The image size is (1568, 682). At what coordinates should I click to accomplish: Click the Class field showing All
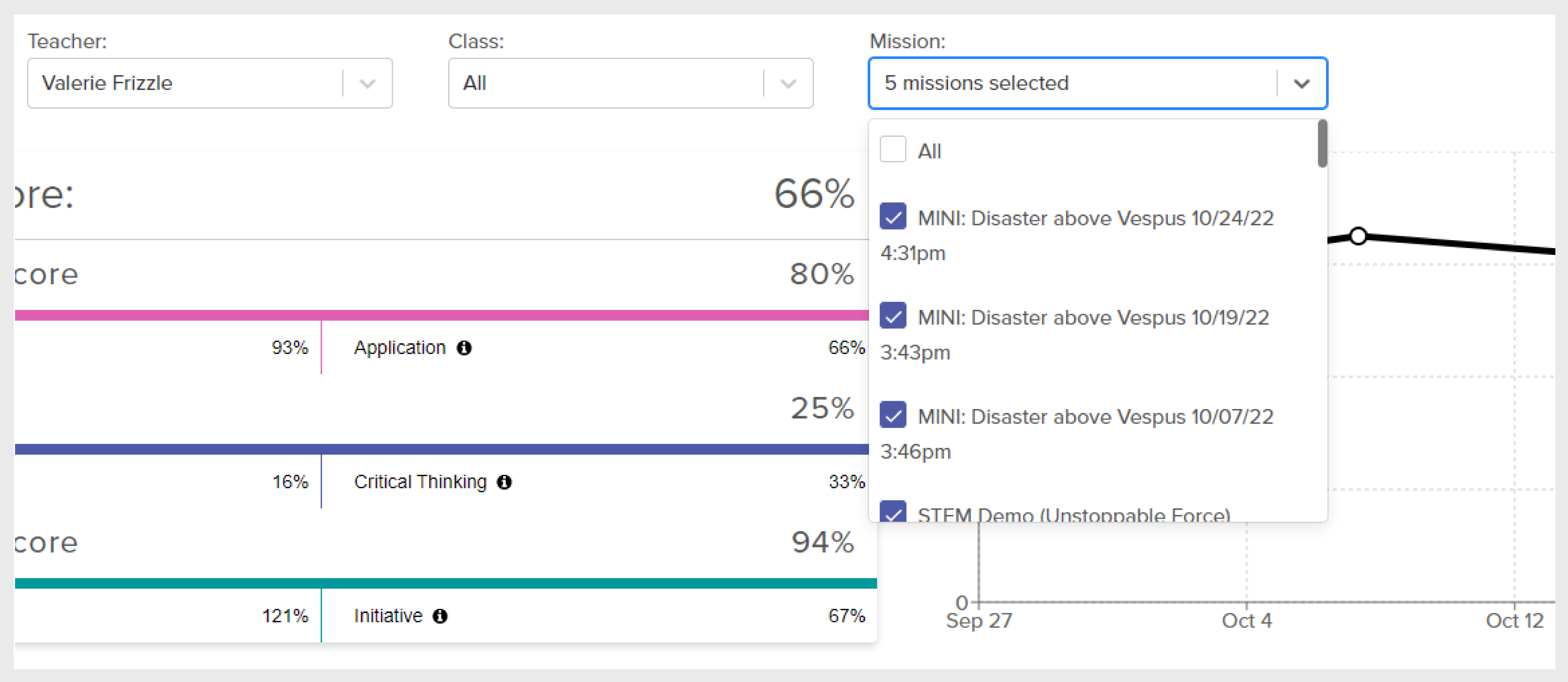point(603,83)
